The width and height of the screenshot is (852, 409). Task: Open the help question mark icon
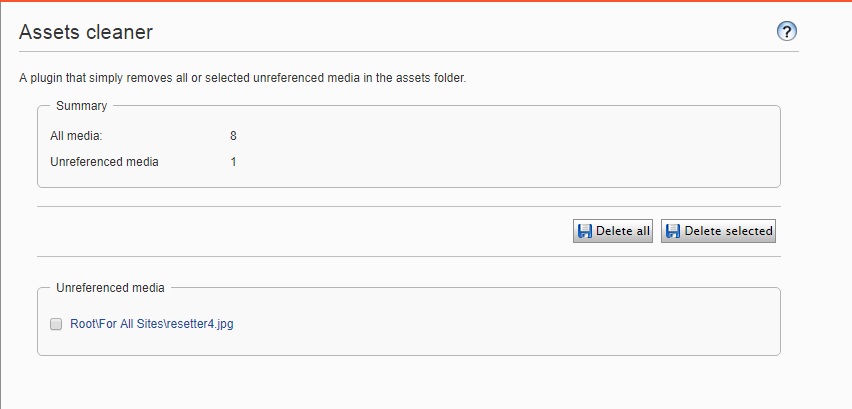point(786,32)
